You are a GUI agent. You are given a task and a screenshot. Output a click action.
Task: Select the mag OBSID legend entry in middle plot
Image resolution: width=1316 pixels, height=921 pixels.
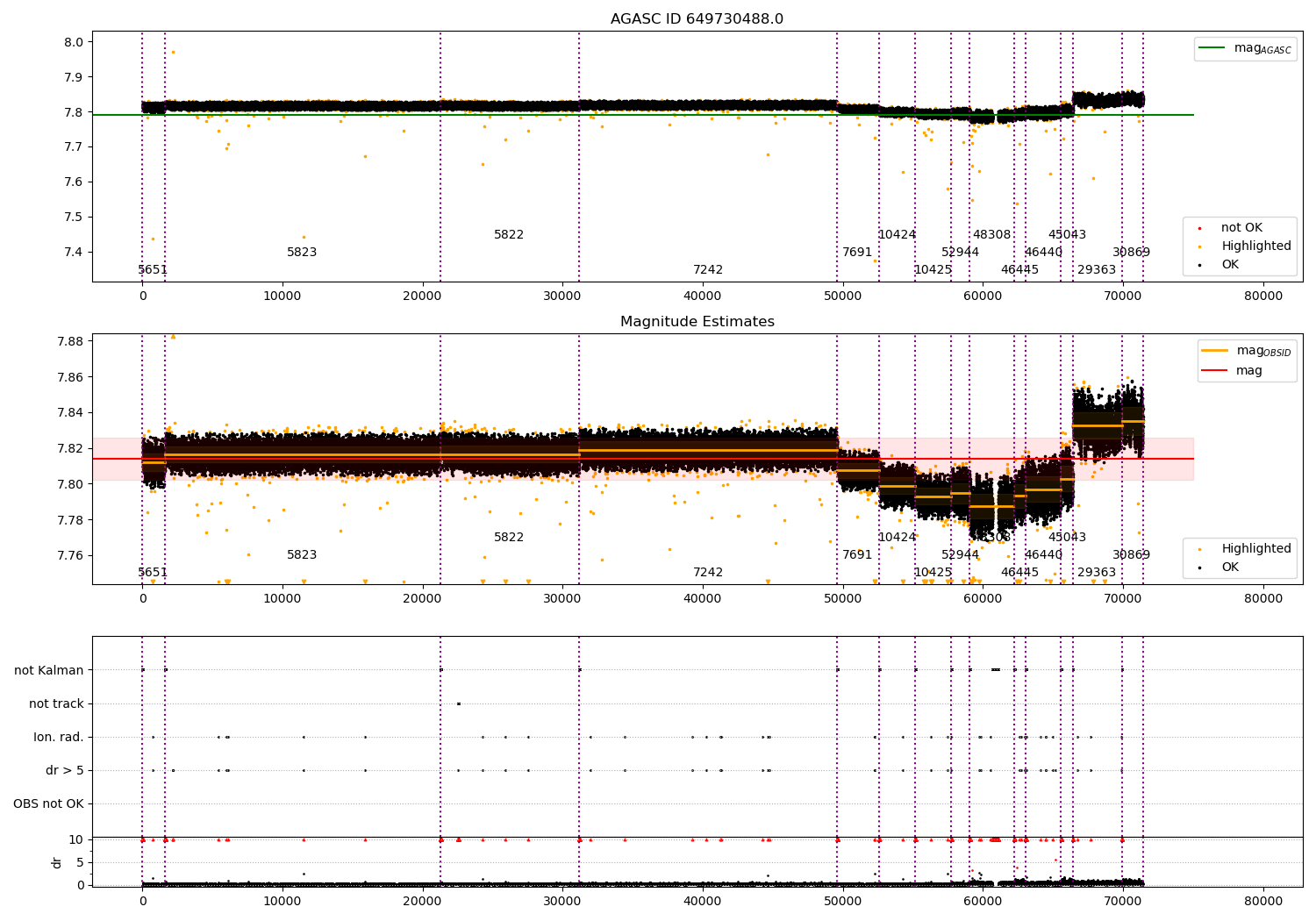[1246, 351]
